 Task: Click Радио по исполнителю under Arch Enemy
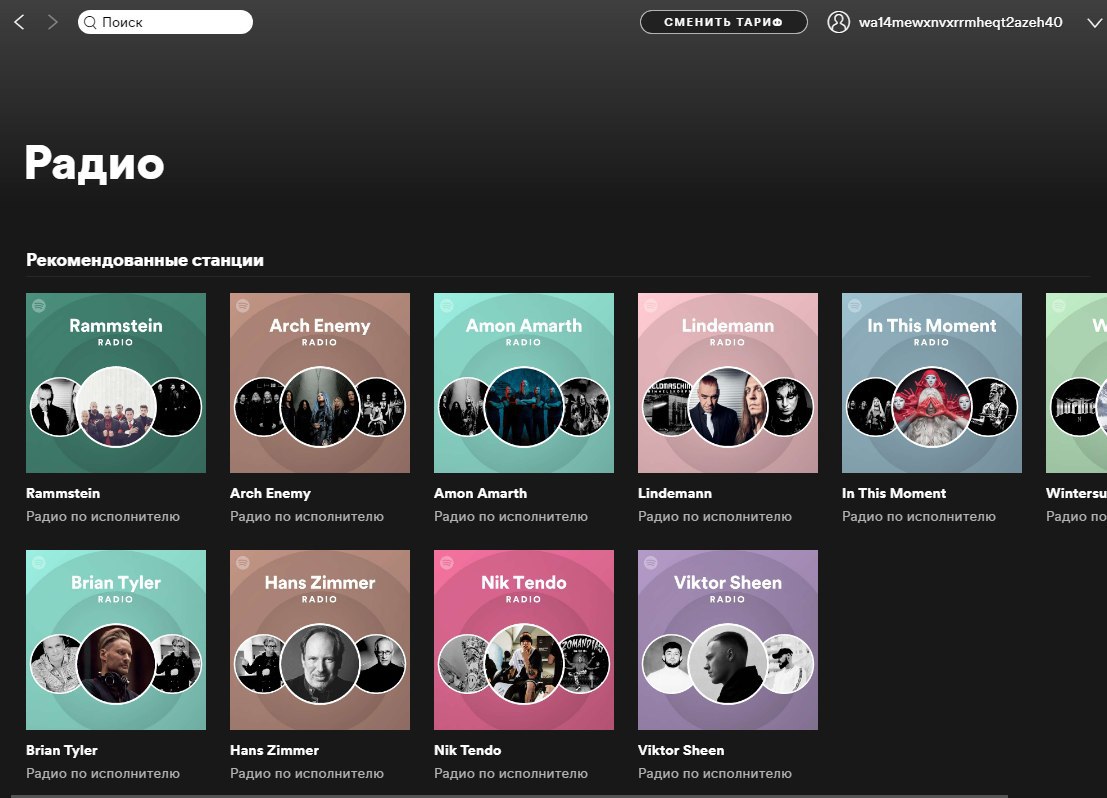pyautogui.click(x=307, y=516)
